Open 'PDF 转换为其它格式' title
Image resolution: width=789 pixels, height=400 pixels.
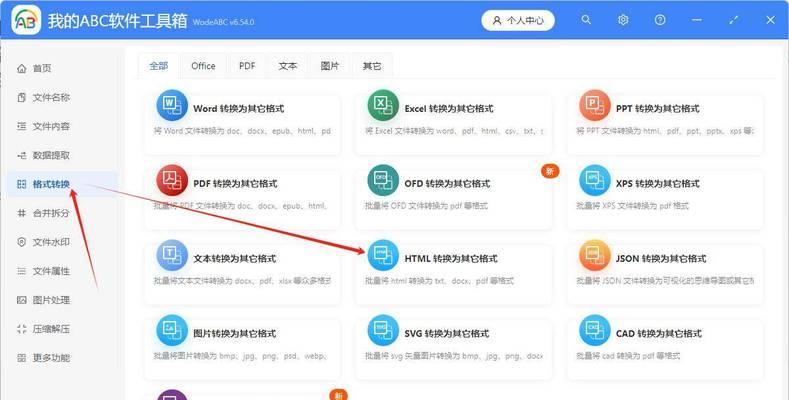235,184
